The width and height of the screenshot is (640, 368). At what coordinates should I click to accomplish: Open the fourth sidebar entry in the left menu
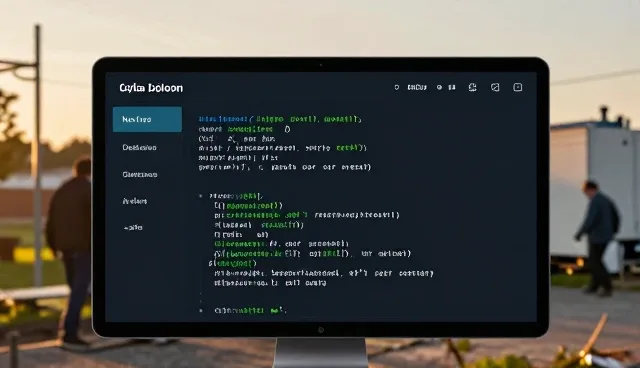pyautogui.click(x=135, y=201)
